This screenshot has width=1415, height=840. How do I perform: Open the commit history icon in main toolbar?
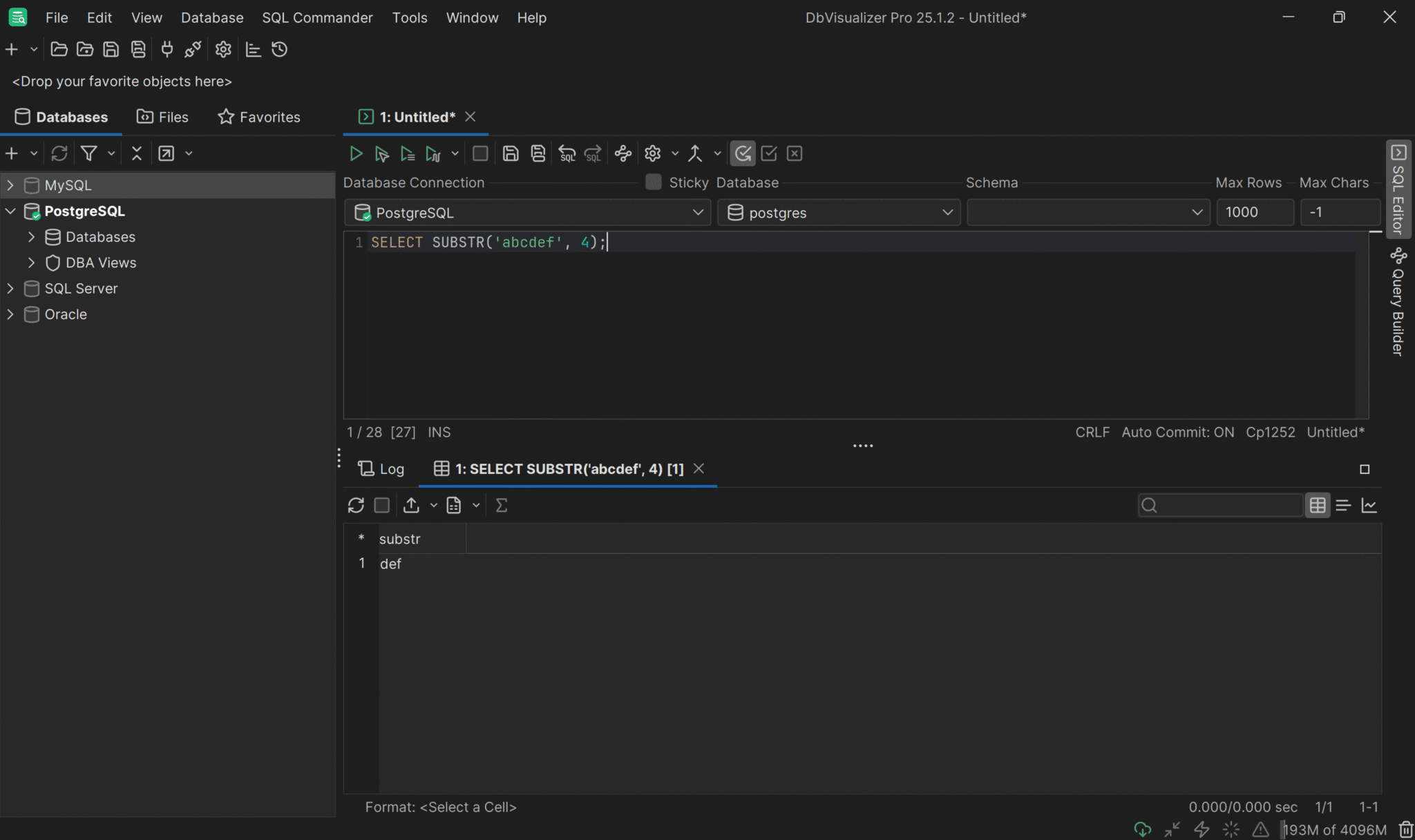[x=278, y=49]
